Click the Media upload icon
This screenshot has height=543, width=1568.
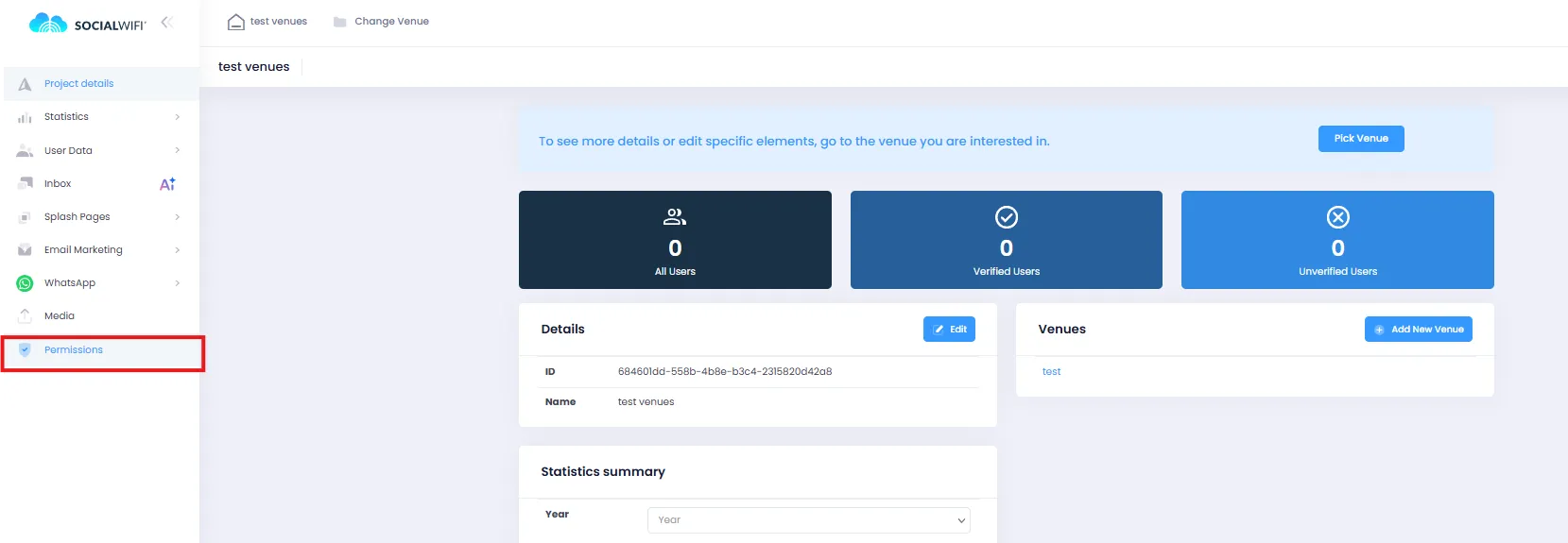pos(26,316)
